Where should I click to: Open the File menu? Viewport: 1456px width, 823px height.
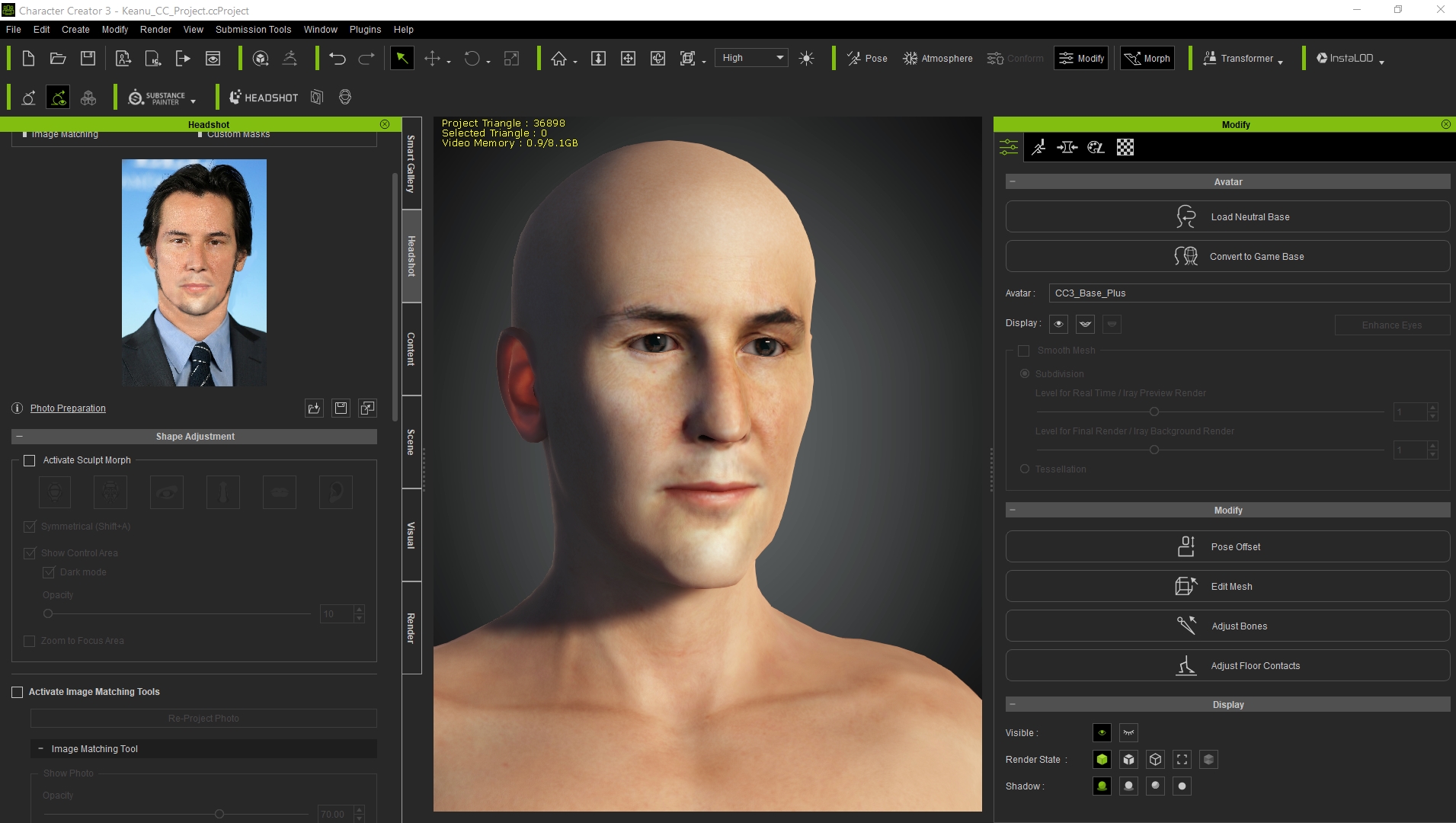[13, 30]
